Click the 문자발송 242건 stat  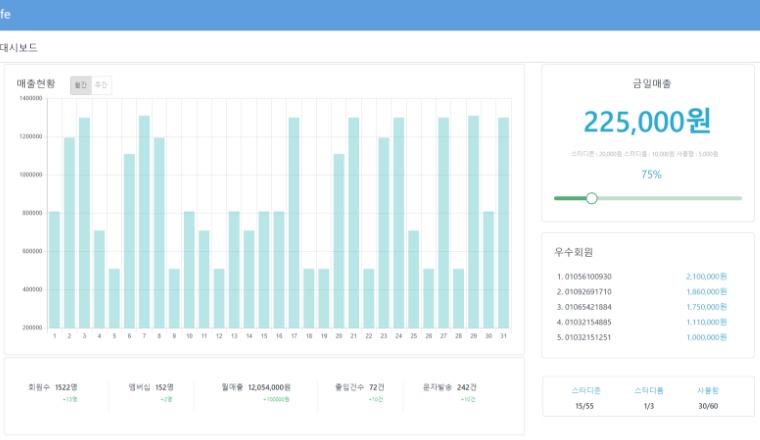click(x=449, y=387)
